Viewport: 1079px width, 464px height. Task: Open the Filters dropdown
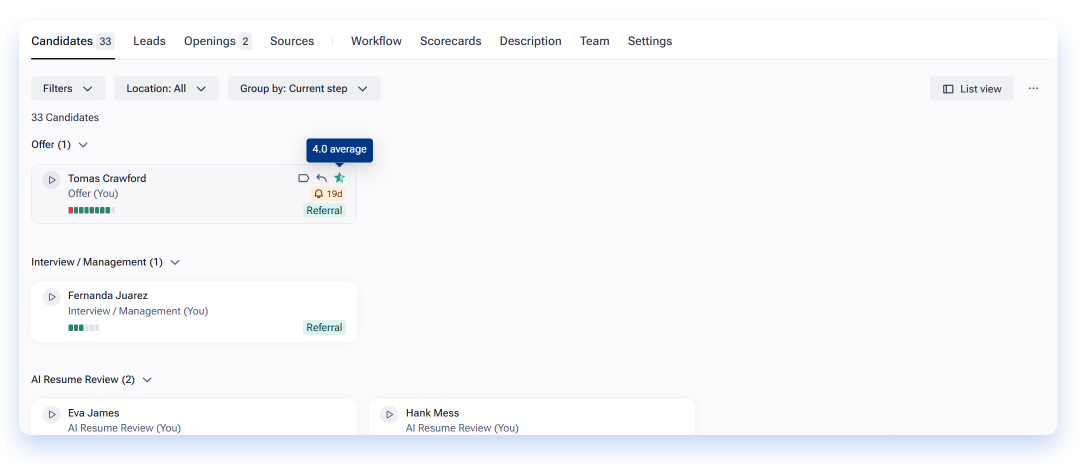point(68,89)
